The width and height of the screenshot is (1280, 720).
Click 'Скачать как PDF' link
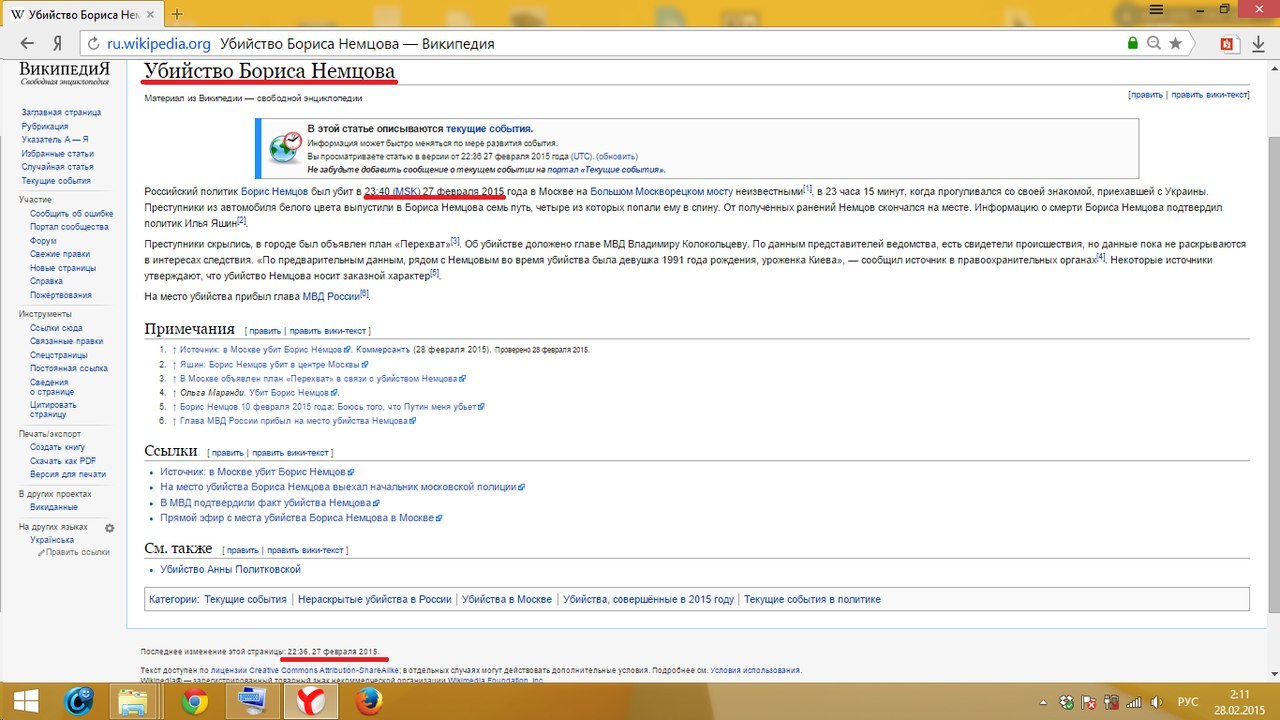tap(63, 461)
